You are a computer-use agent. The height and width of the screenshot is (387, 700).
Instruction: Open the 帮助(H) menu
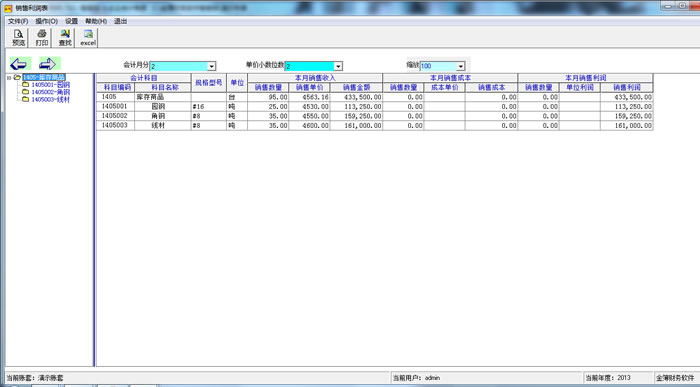point(96,21)
